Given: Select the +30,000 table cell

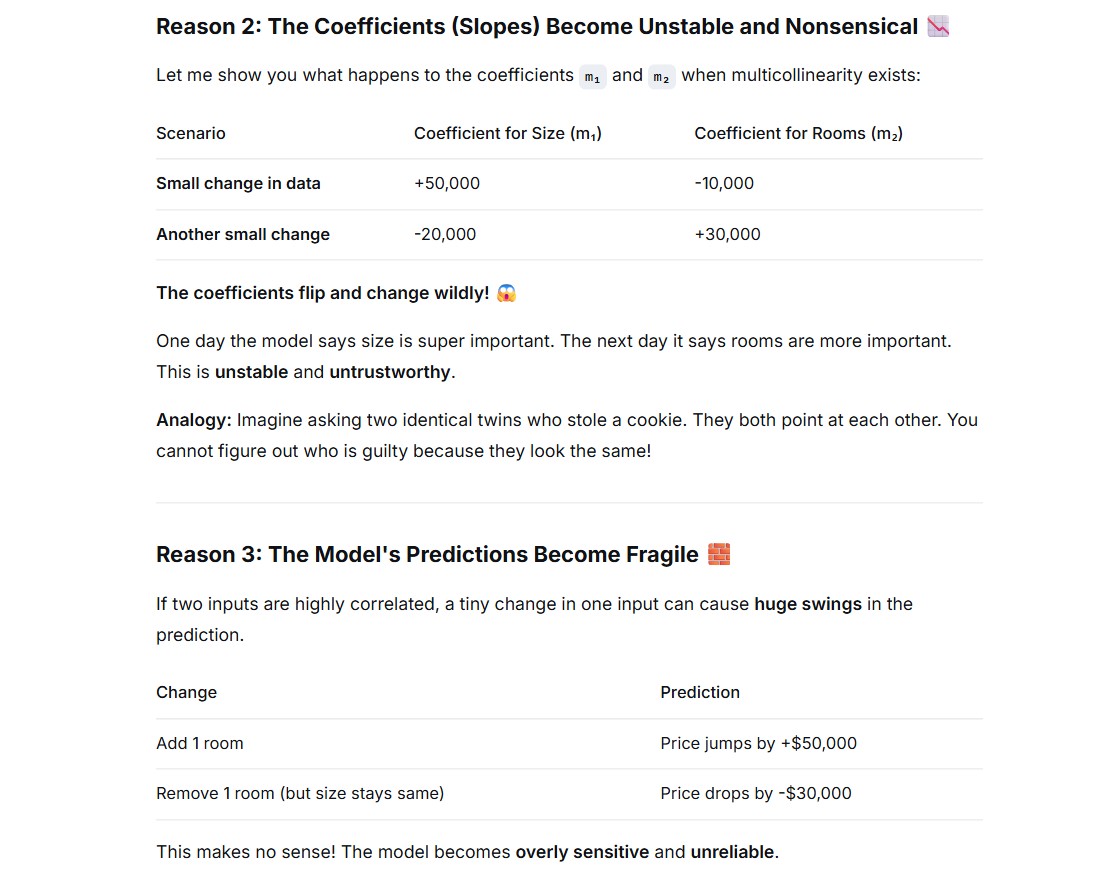Looking at the screenshot, I should coord(727,235).
